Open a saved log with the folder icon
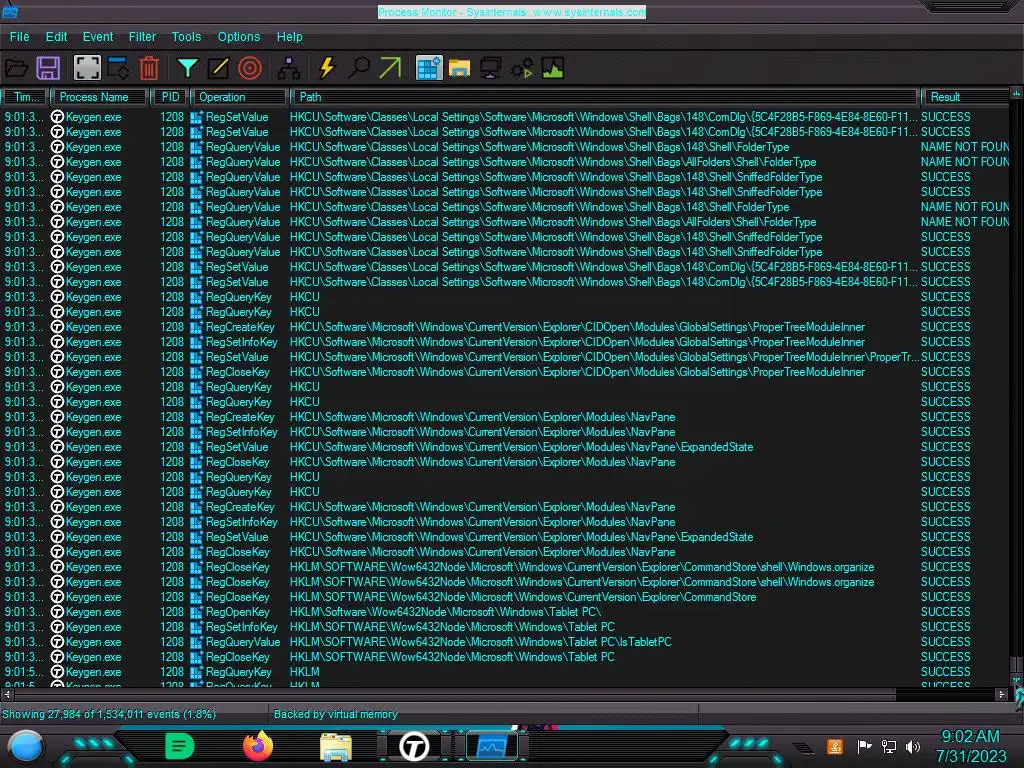Screen dimensions: 1024x768 pos(16,68)
